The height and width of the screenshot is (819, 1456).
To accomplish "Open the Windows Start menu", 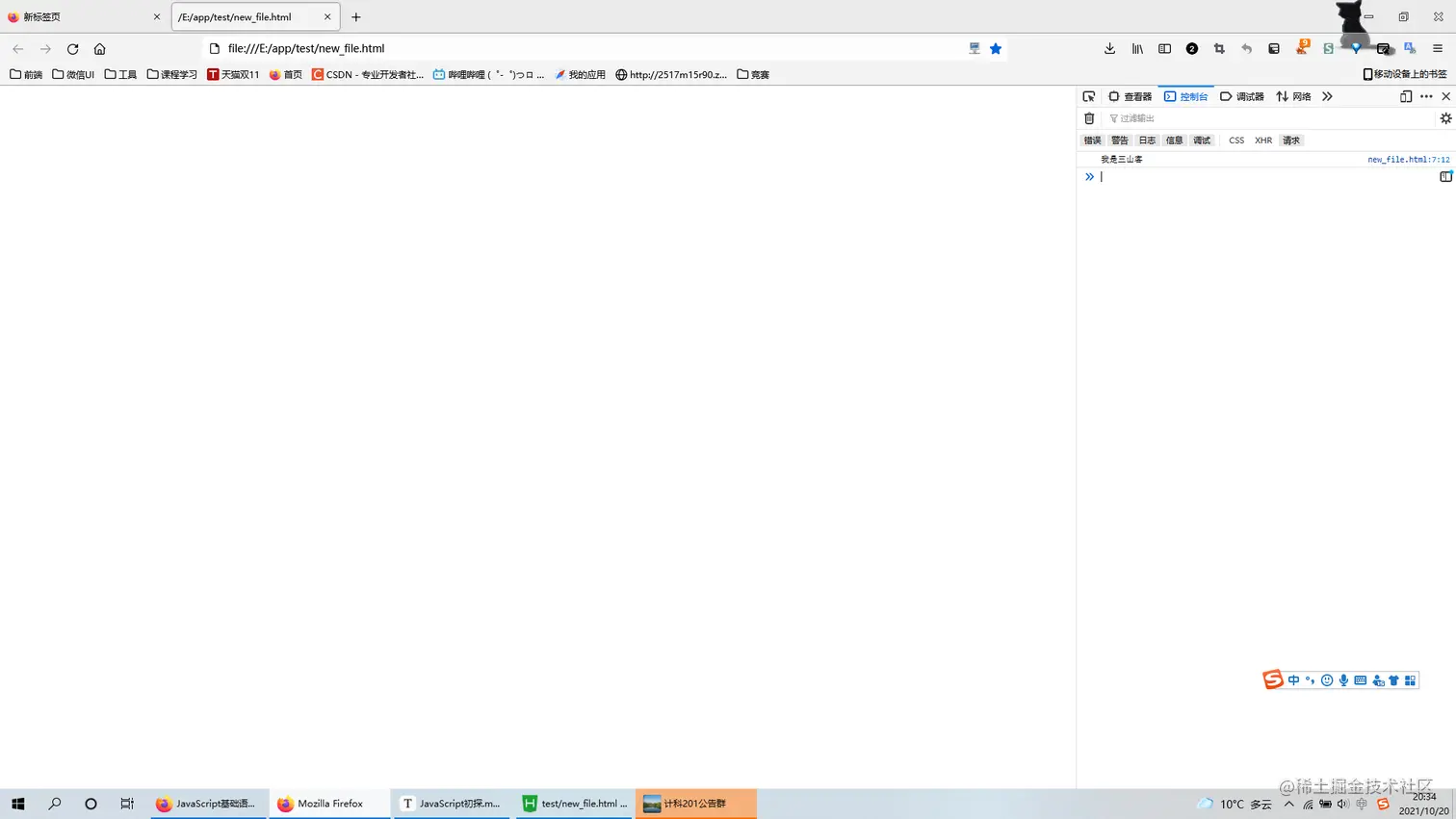I will tap(17, 804).
